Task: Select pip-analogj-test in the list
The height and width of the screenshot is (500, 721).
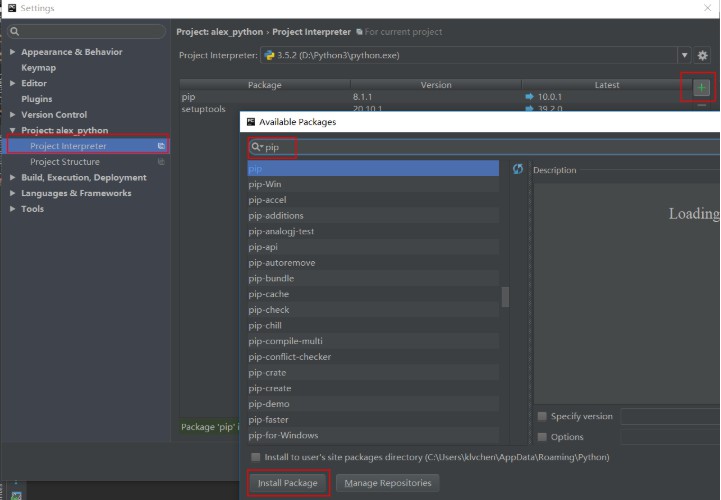Action: pos(373,231)
